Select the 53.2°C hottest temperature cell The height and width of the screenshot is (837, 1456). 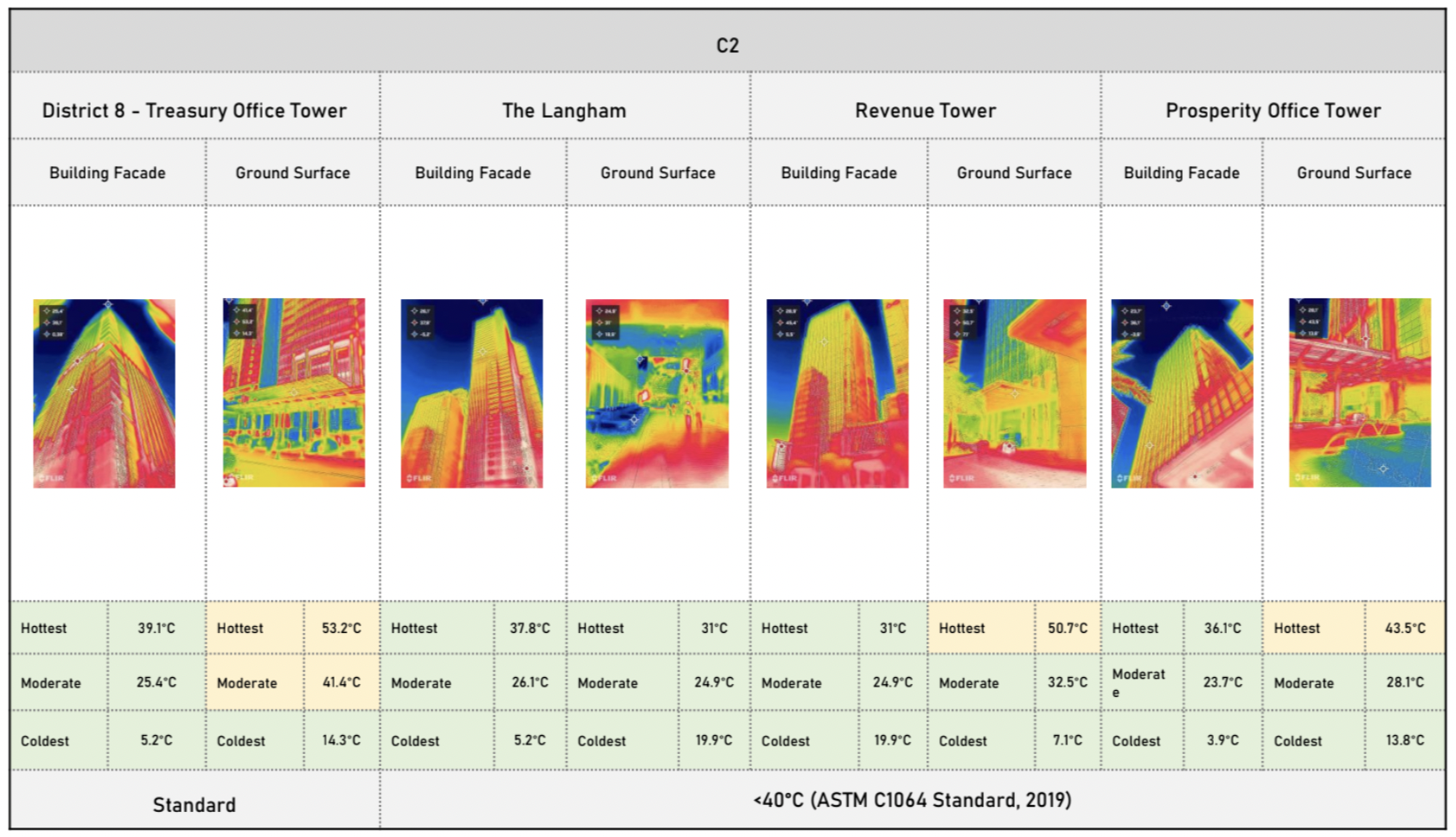pyautogui.click(x=342, y=628)
